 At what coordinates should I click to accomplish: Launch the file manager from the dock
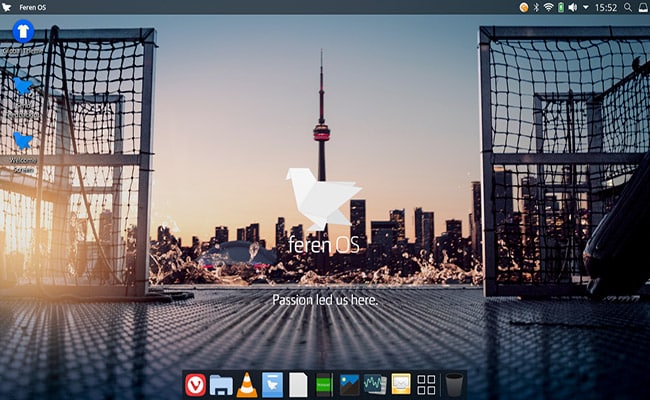(221, 384)
